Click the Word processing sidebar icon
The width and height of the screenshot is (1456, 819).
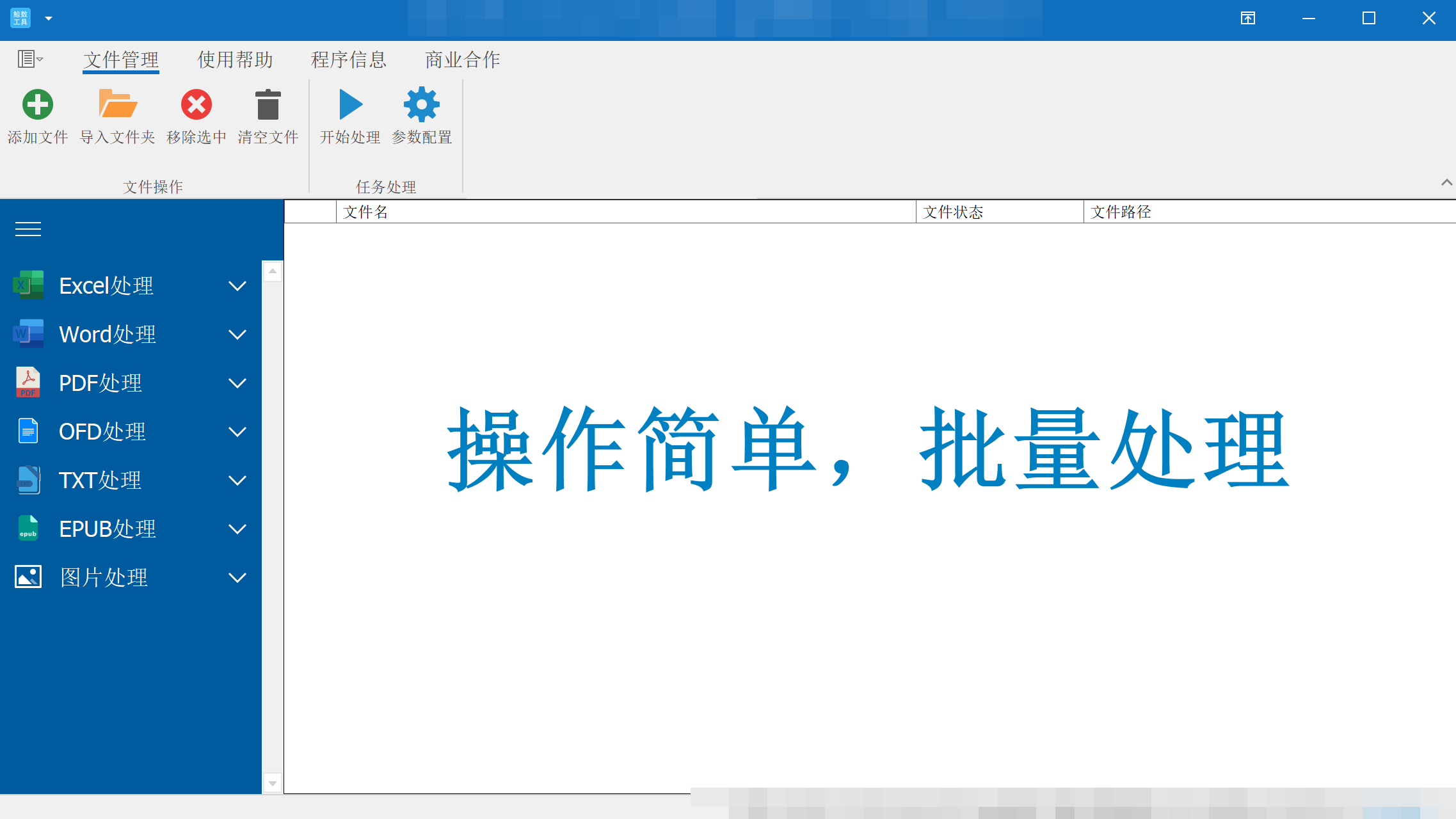pyautogui.click(x=28, y=334)
